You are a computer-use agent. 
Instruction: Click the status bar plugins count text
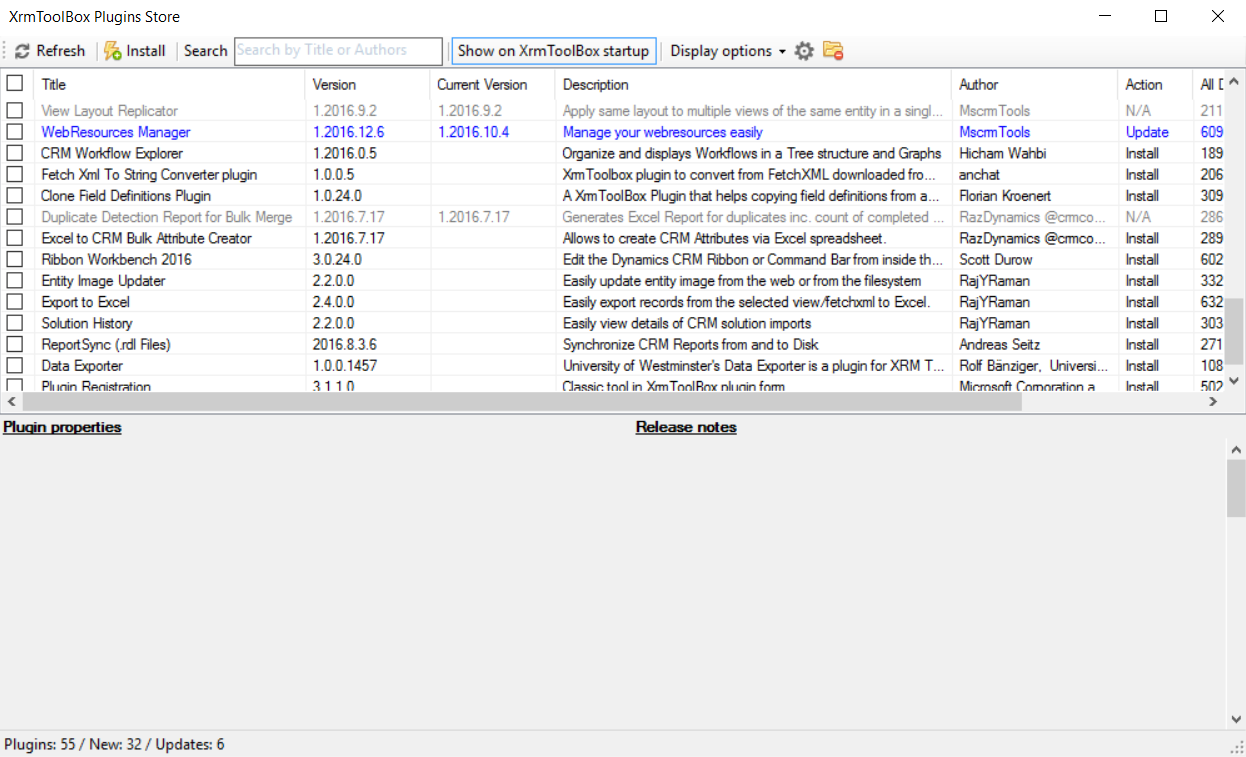[x=113, y=744]
